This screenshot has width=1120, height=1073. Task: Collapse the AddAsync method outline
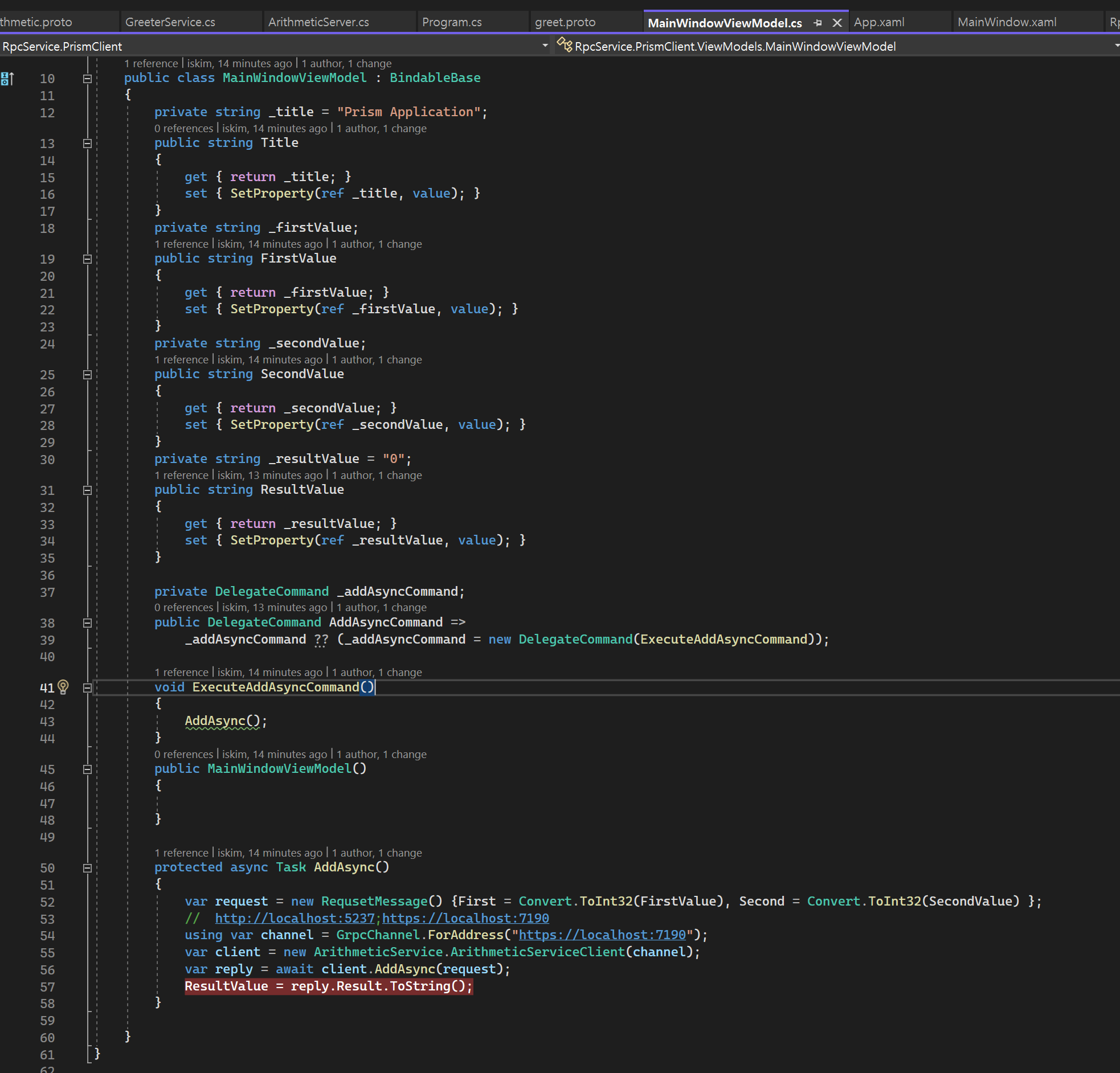pos(87,868)
